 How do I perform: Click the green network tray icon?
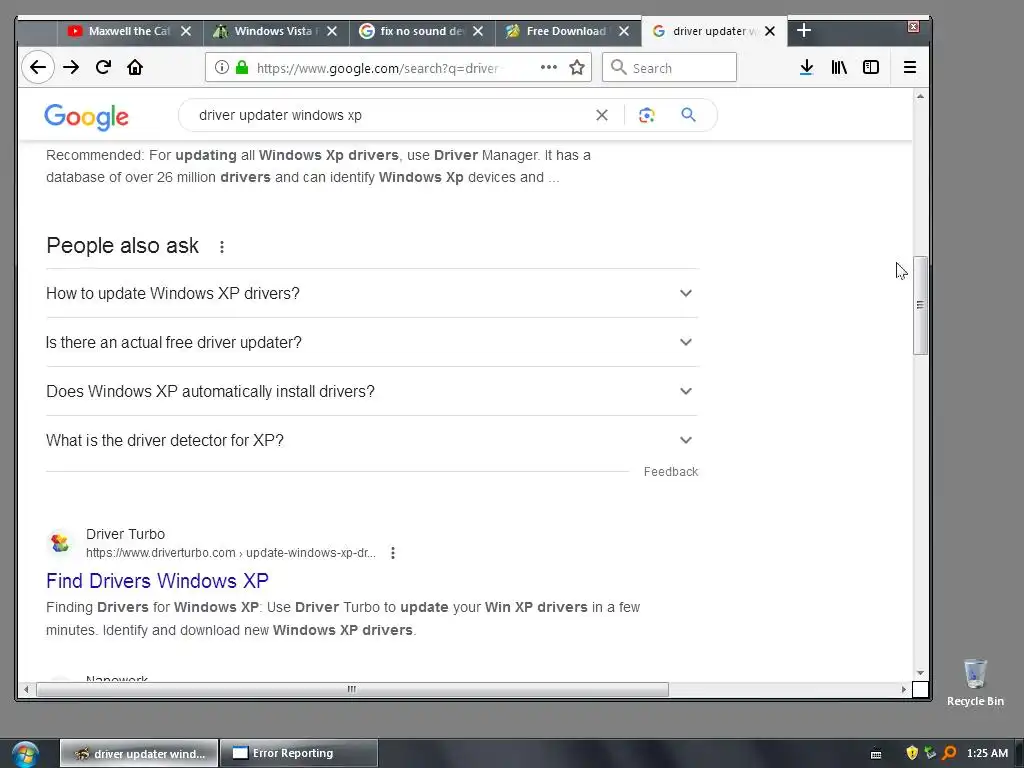[930, 753]
